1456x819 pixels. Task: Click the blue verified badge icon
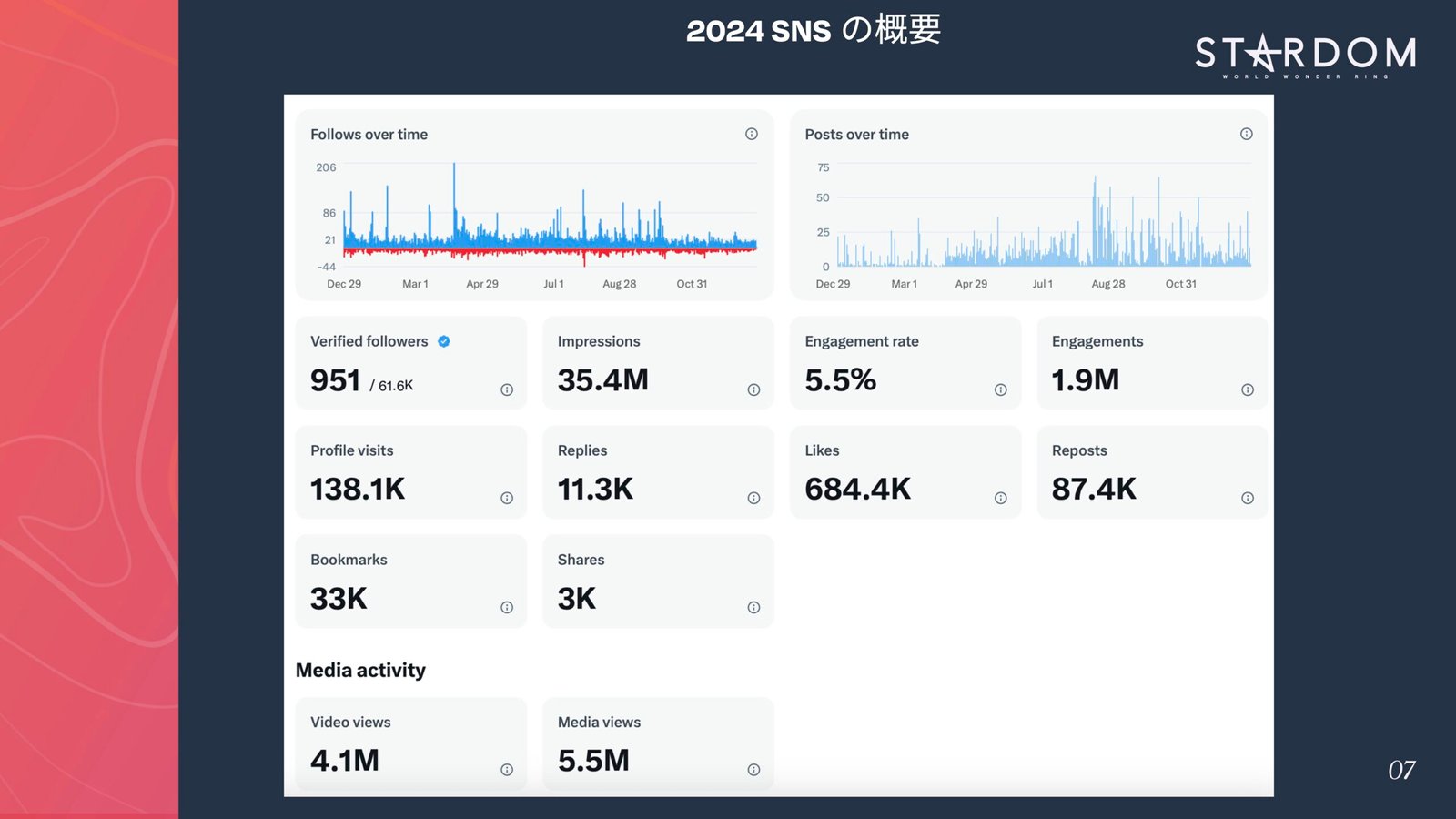[x=444, y=341]
